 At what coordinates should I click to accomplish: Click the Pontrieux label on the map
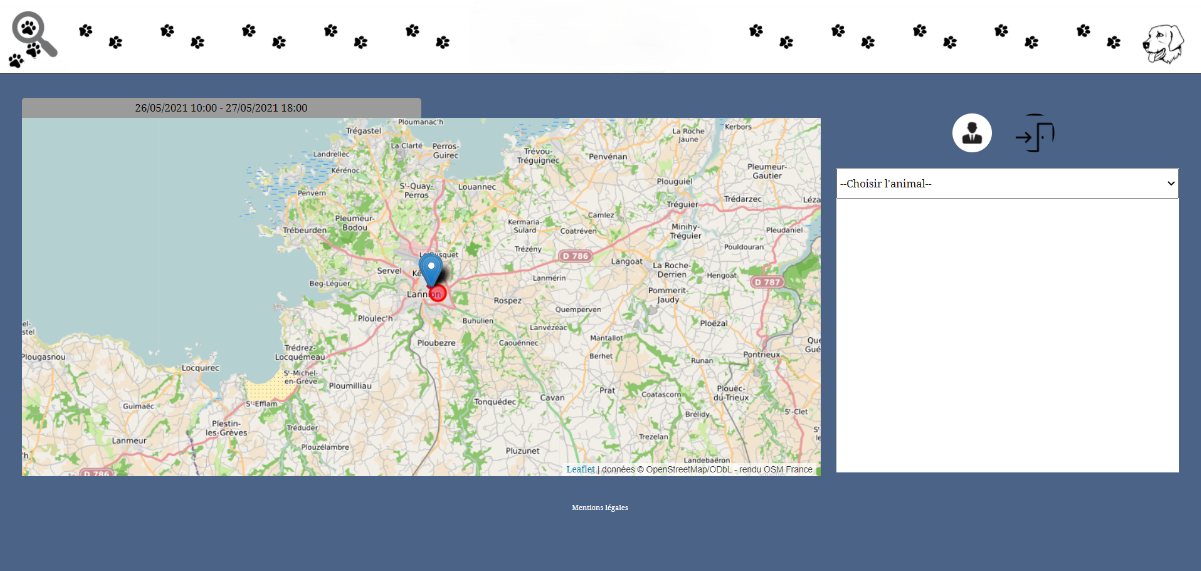(761, 354)
